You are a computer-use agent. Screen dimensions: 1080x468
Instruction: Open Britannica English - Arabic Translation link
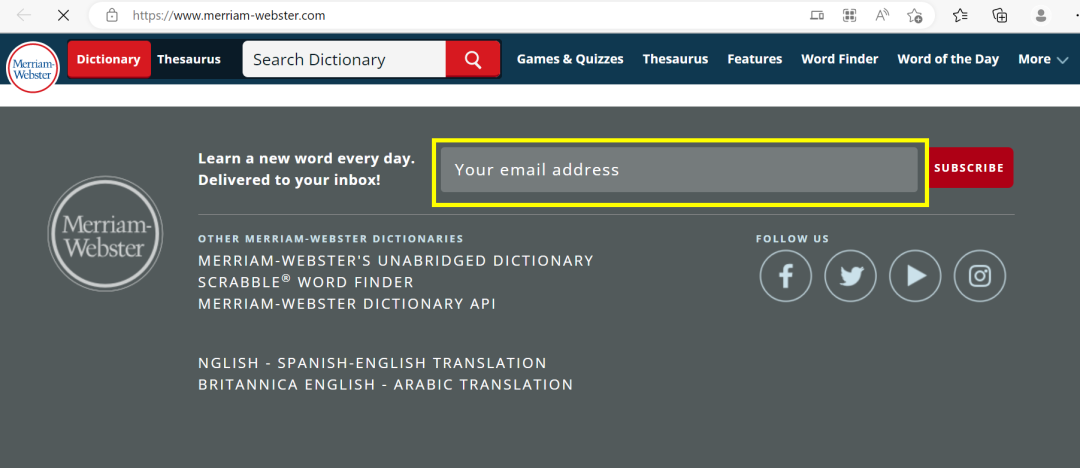[x=386, y=384]
